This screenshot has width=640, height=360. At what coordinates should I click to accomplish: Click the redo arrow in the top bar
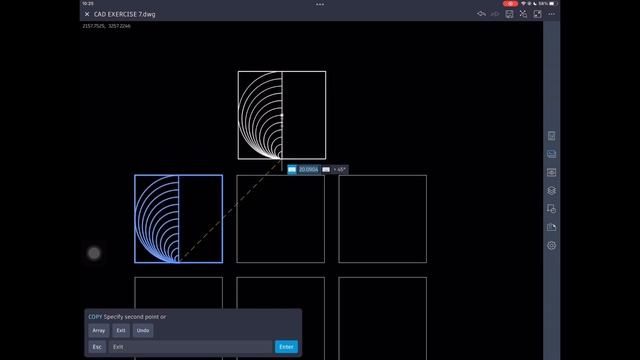click(x=495, y=14)
